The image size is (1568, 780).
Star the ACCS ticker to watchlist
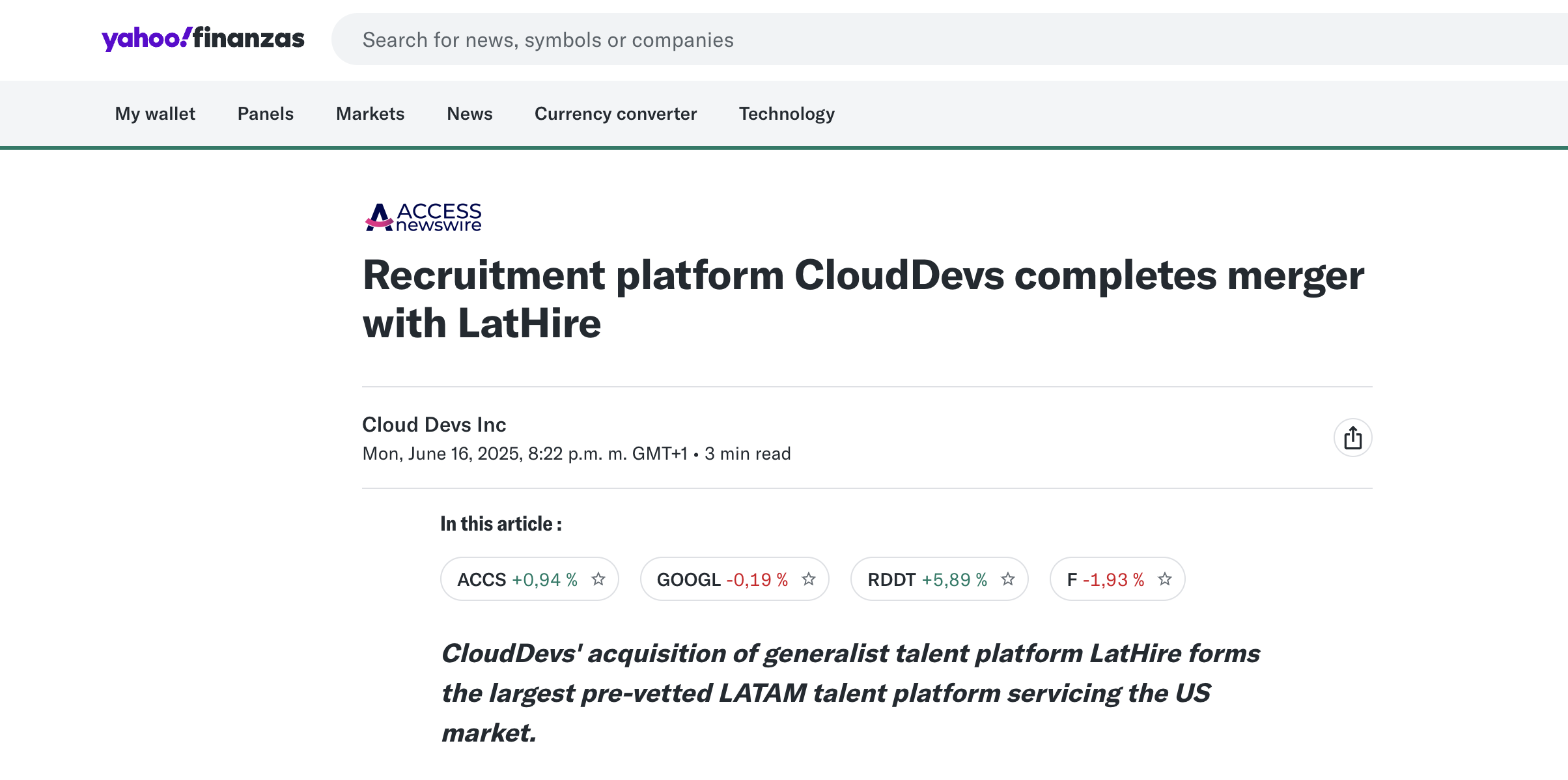(598, 579)
